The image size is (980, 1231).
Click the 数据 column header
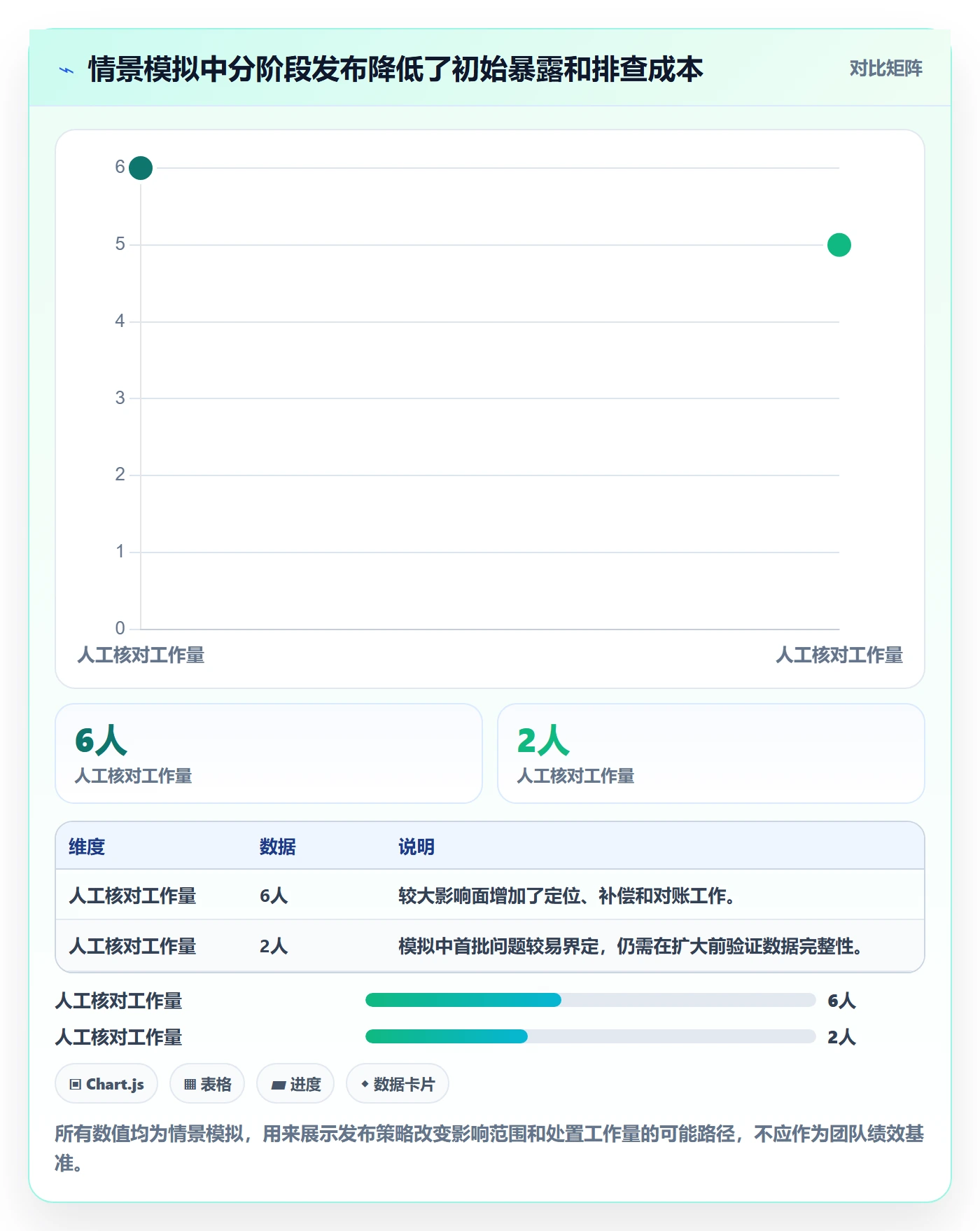click(x=277, y=847)
